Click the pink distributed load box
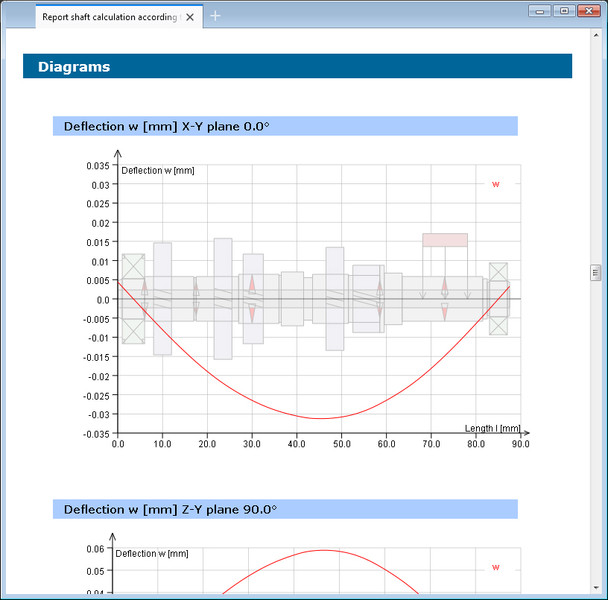Viewport: 608px width, 600px height. 444,240
